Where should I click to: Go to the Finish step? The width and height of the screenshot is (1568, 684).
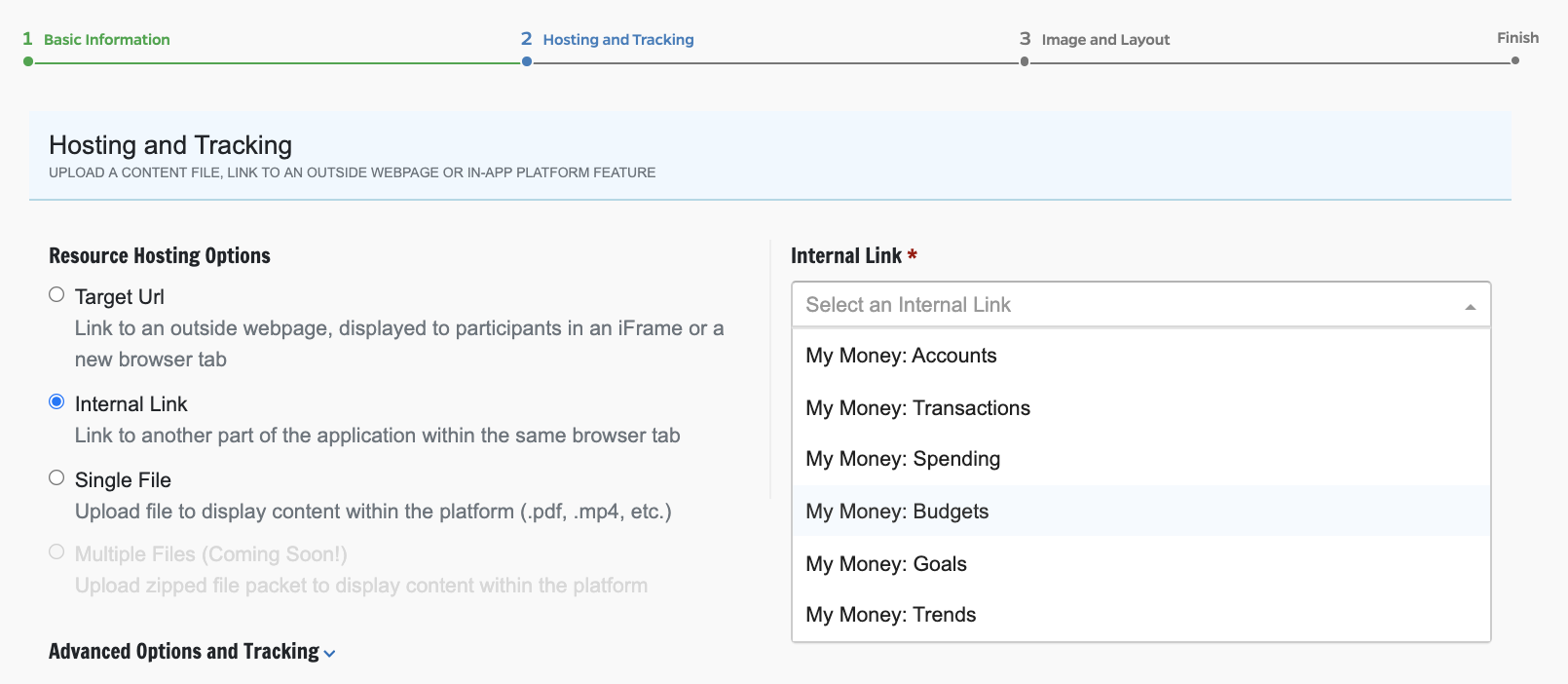[x=1517, y=38]
